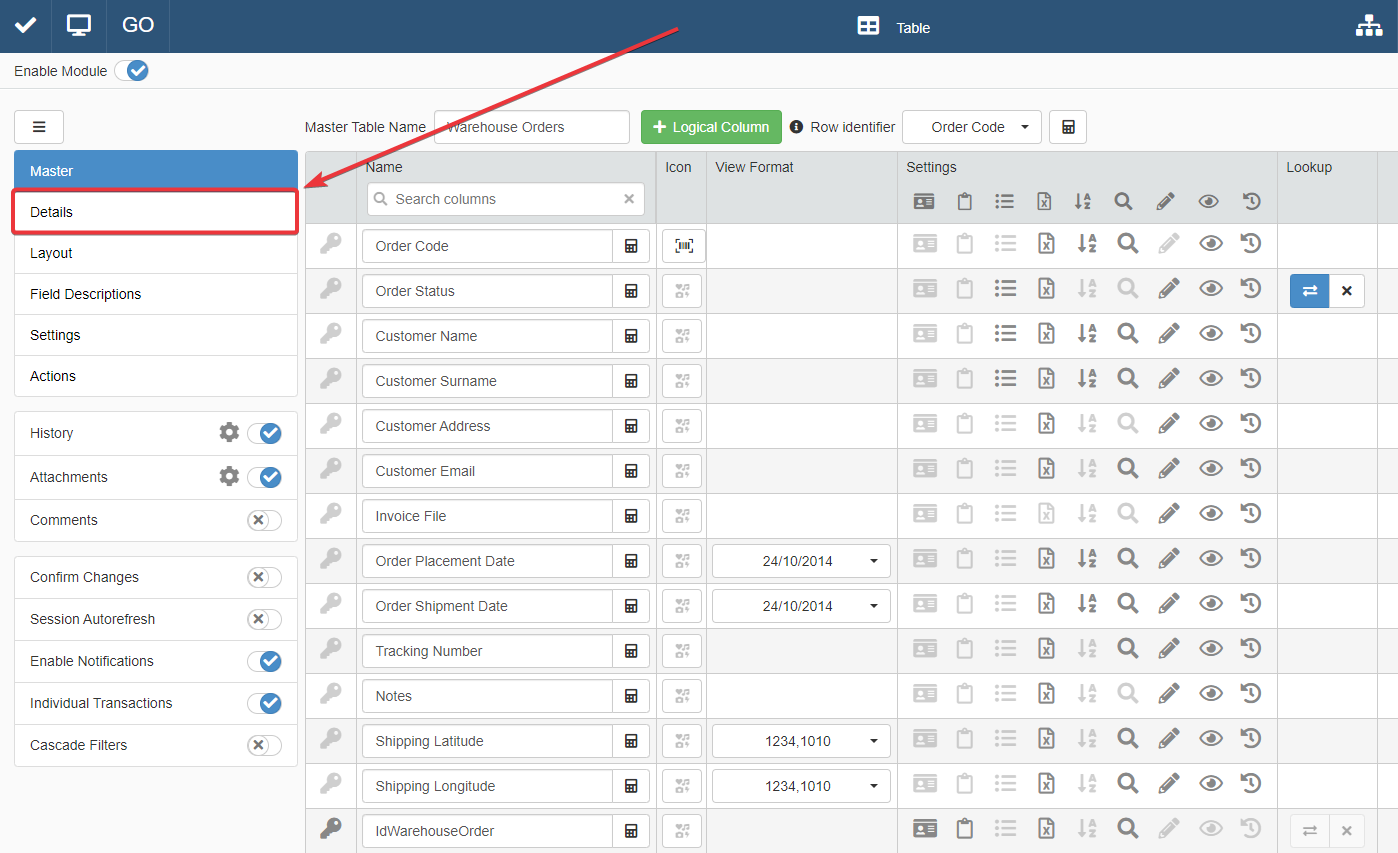Click the Logical Column button
This screenshot has width=1398, height=853.
[x=711, y=127]
